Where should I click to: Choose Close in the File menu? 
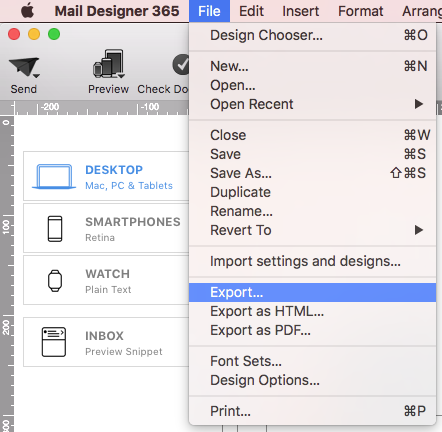click(x=312, y=135)
